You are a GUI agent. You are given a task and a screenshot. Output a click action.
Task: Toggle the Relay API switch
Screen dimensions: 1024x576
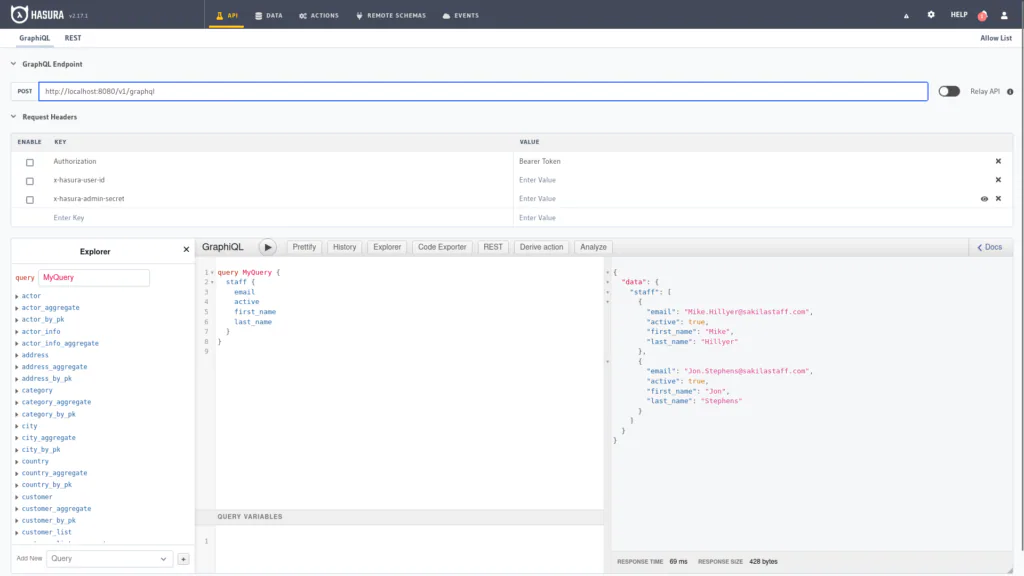click(x=949, y=91)
